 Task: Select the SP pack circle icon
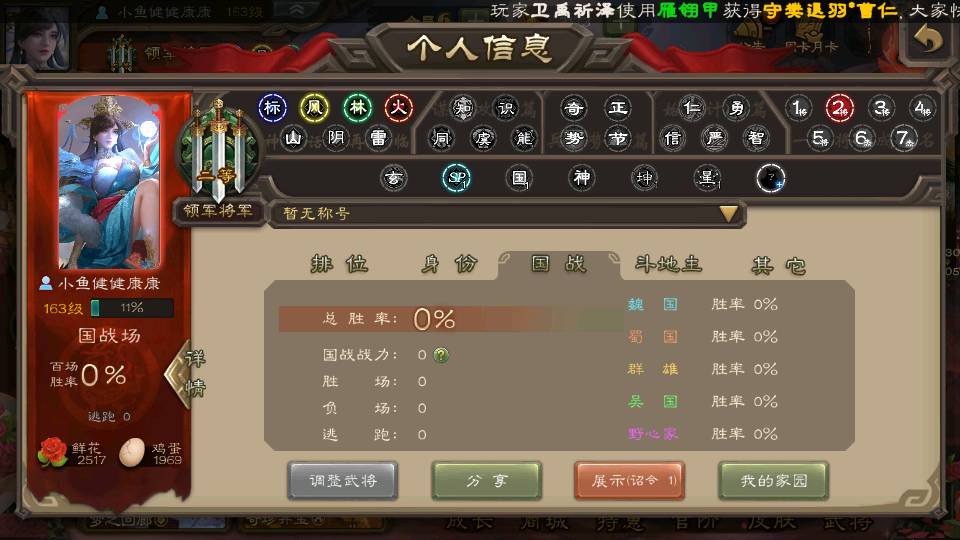click(457, 178)
